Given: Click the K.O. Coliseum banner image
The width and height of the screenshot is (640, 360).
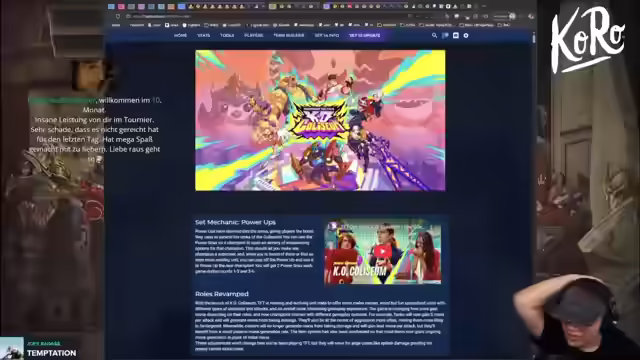Looking at the screenshot, I should click(320, 120).
